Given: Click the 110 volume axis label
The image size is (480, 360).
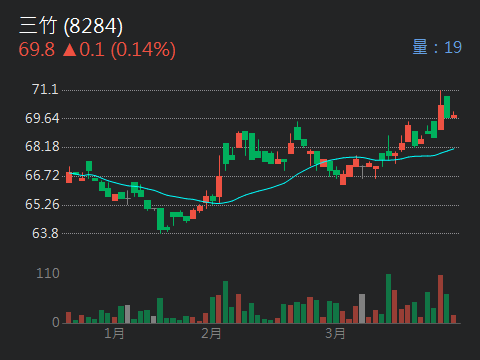Looking at the screenshot, I should [x=48, y=273].
